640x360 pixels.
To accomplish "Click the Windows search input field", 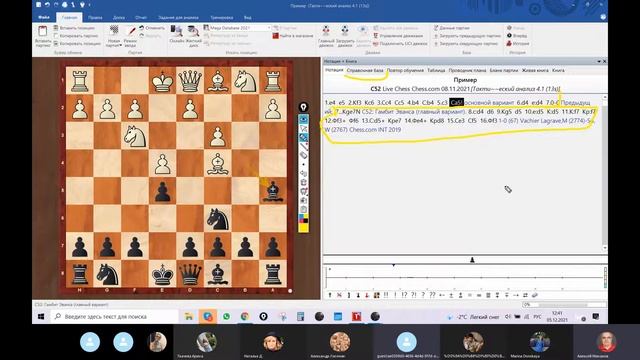I will coord(114,316).
